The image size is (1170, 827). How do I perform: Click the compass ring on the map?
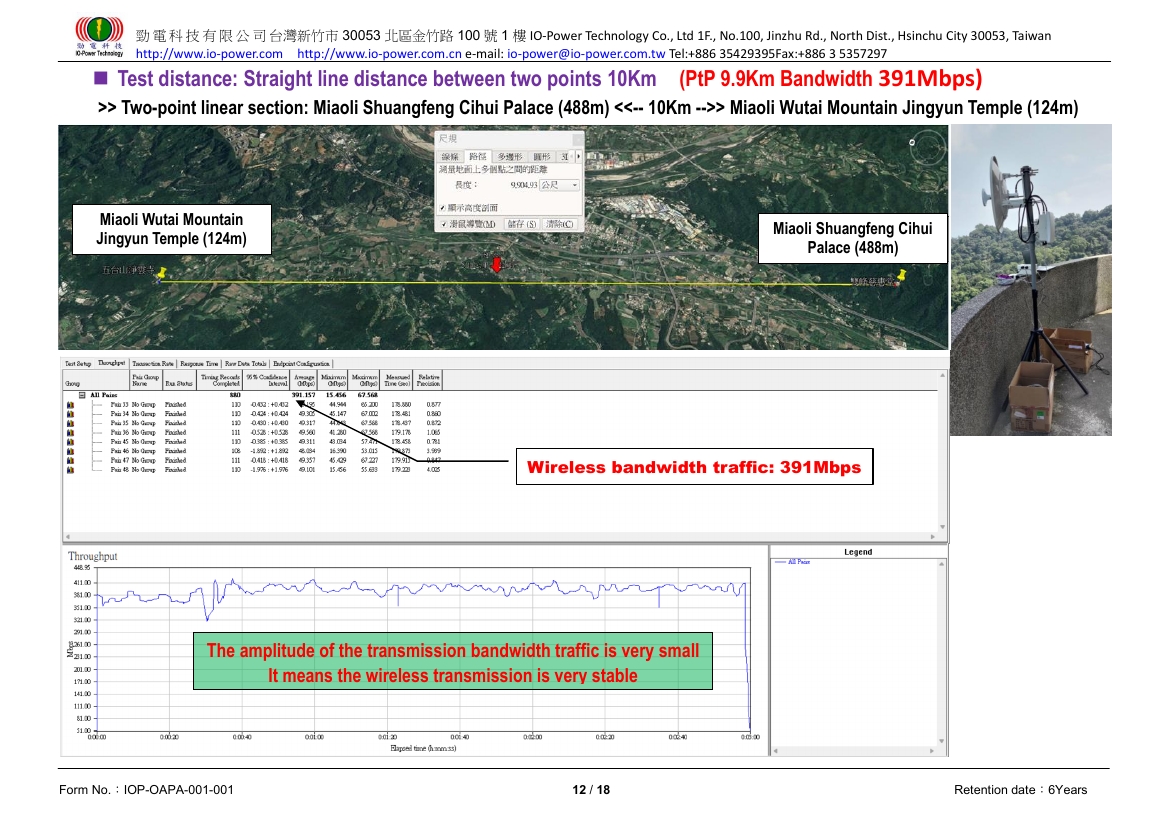click(x=928, y=149)
